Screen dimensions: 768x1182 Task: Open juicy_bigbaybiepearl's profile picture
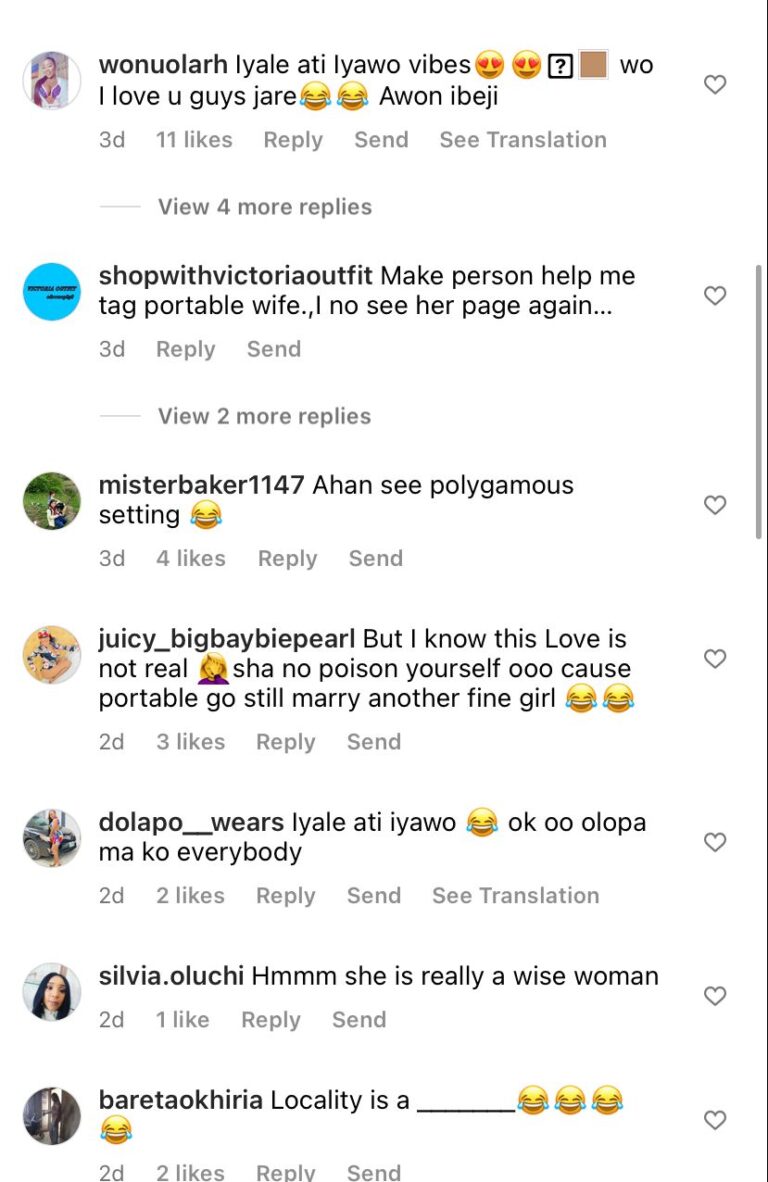pos(51,656)
